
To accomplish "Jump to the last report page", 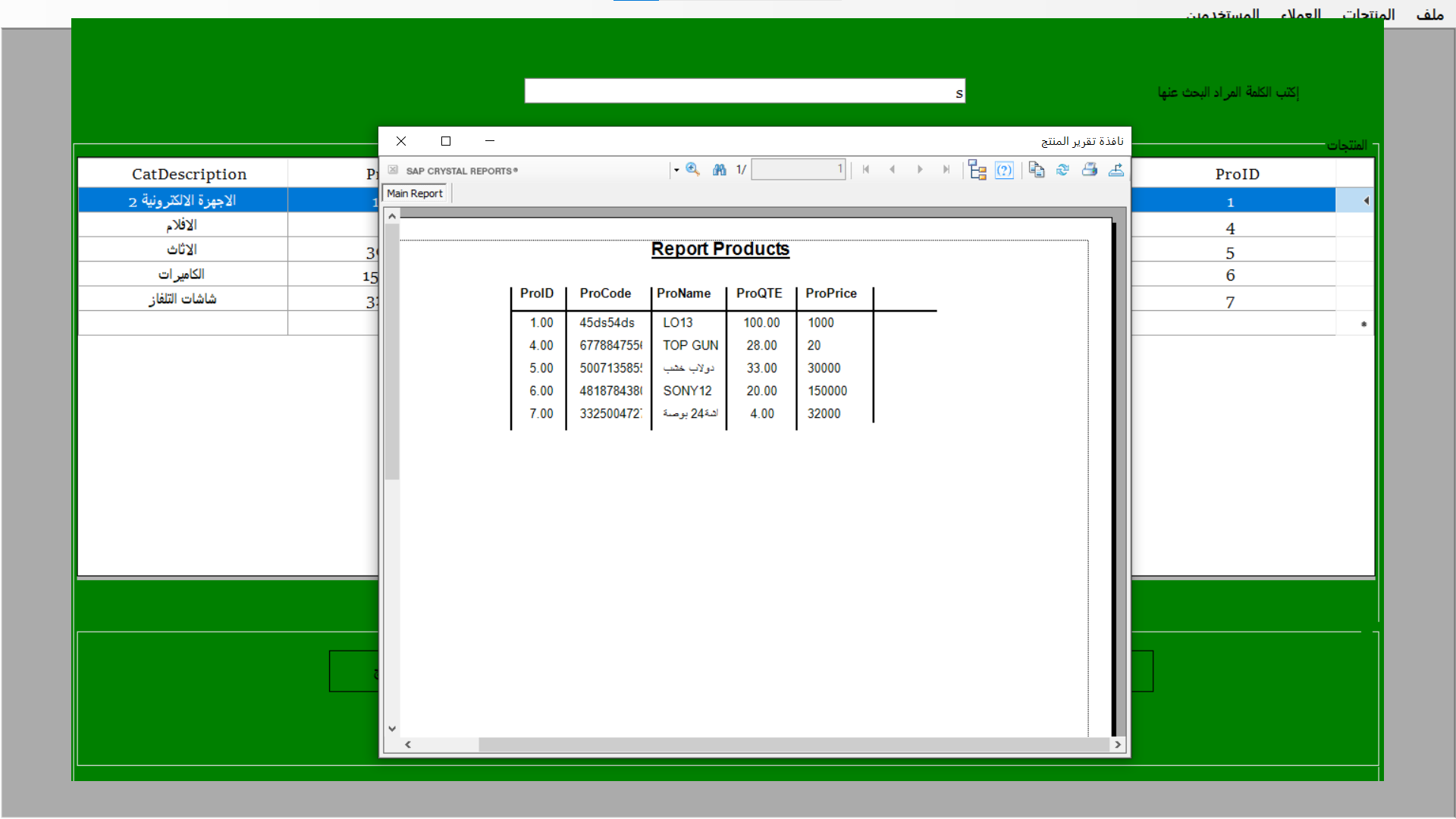I will (x=946, y=169).
